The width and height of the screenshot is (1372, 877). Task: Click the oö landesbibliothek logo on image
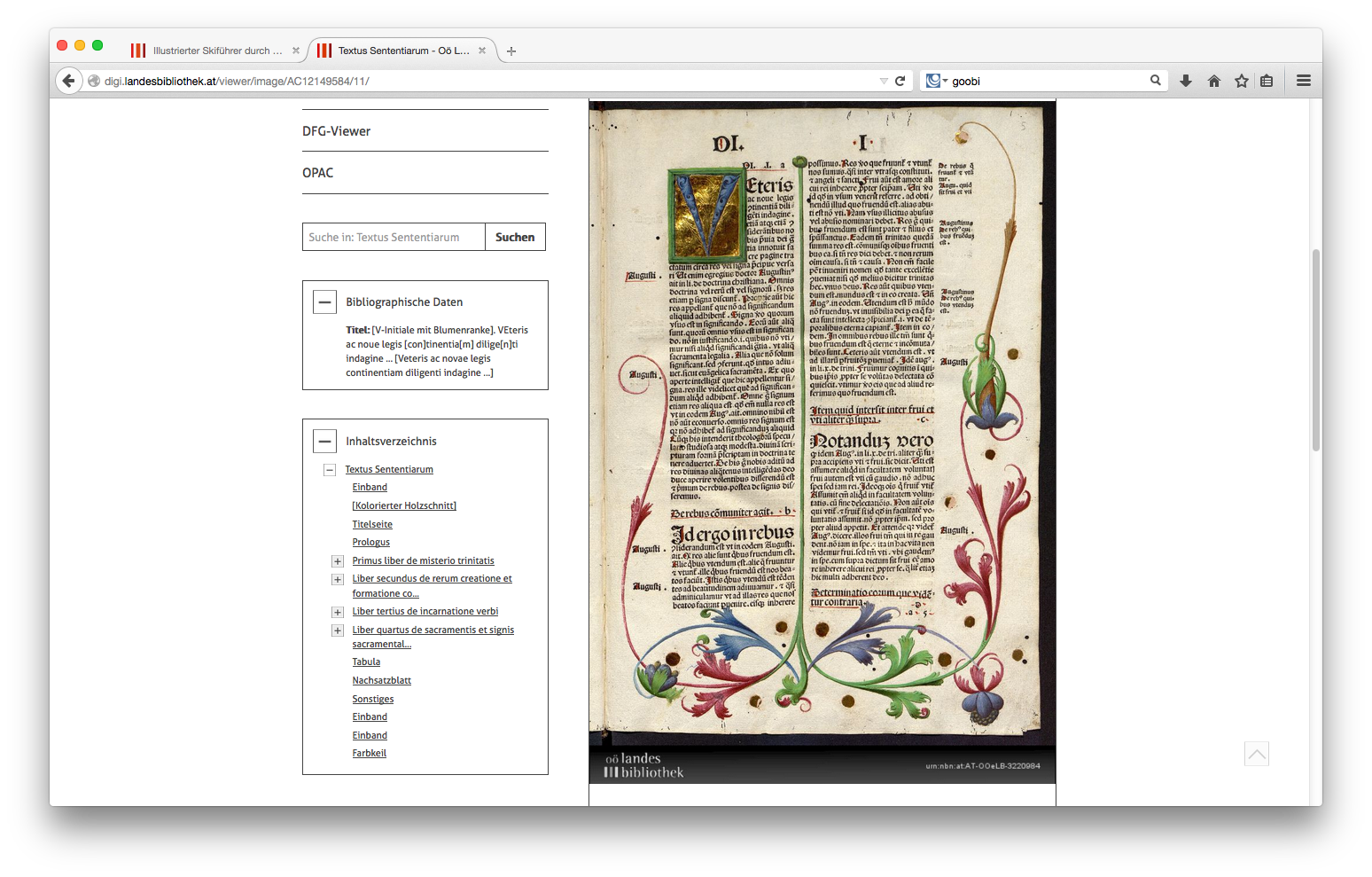tap(643, 765)
